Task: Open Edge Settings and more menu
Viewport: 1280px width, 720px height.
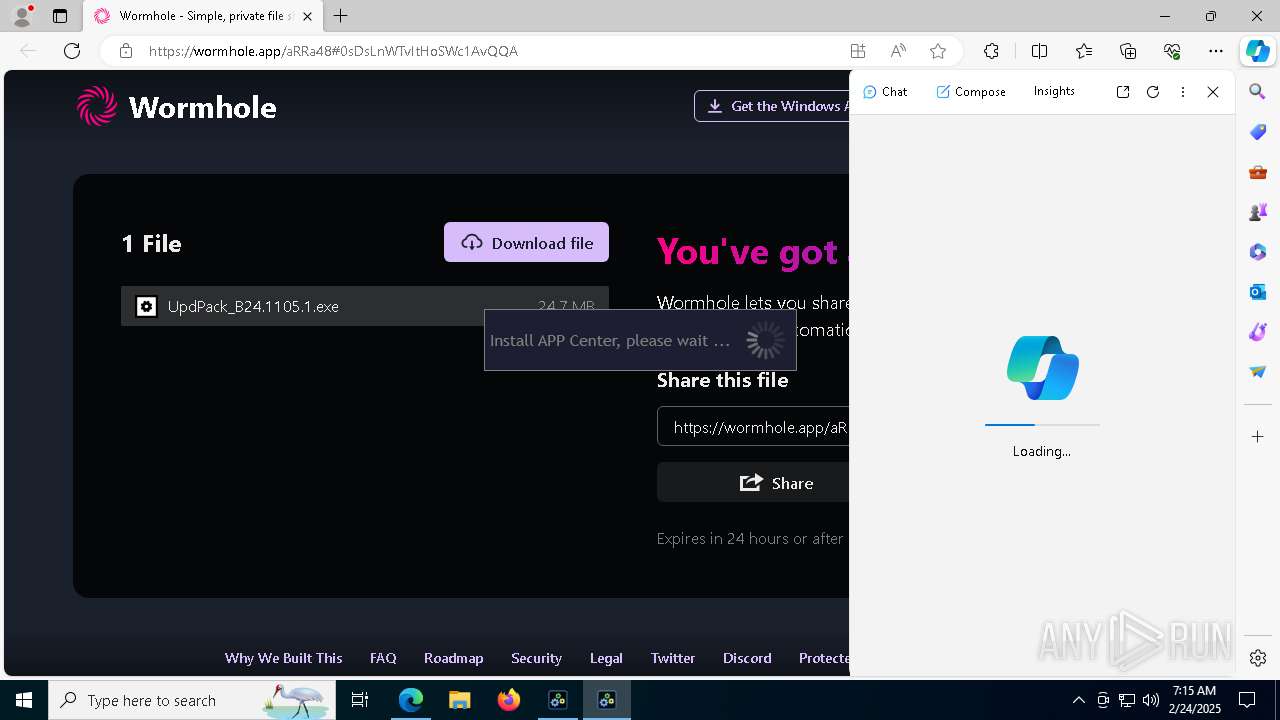Action: click(x=1216, y=51)
